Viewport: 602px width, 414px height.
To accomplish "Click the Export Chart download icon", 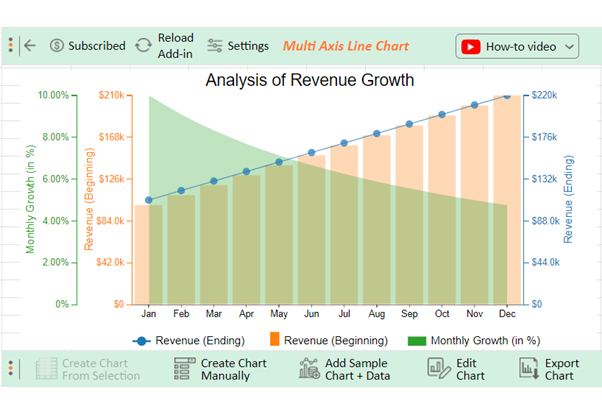I will point(529,368).
